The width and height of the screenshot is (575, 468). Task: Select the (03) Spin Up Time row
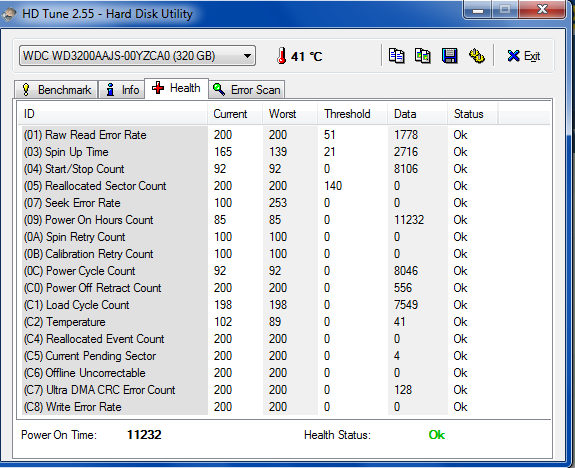coord(284,152)
